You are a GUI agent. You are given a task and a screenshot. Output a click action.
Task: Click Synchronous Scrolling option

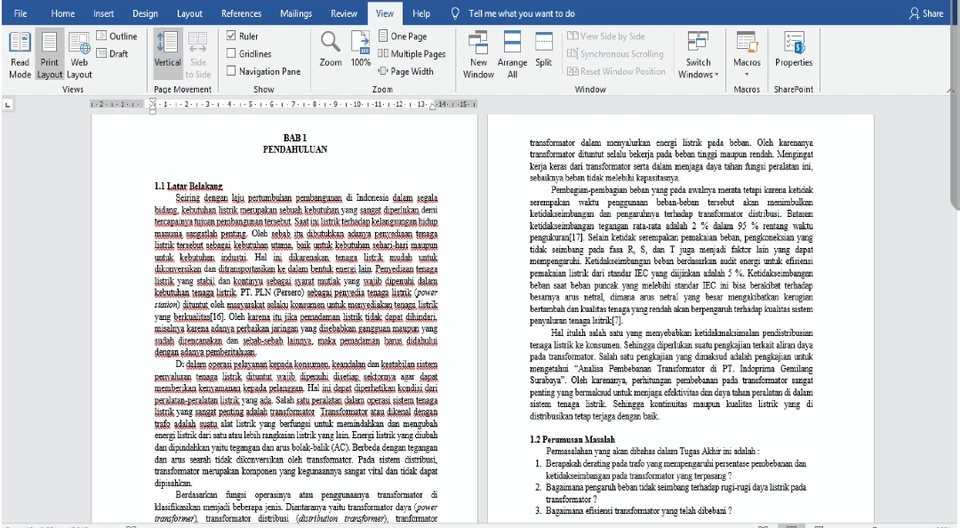point(615,54)
